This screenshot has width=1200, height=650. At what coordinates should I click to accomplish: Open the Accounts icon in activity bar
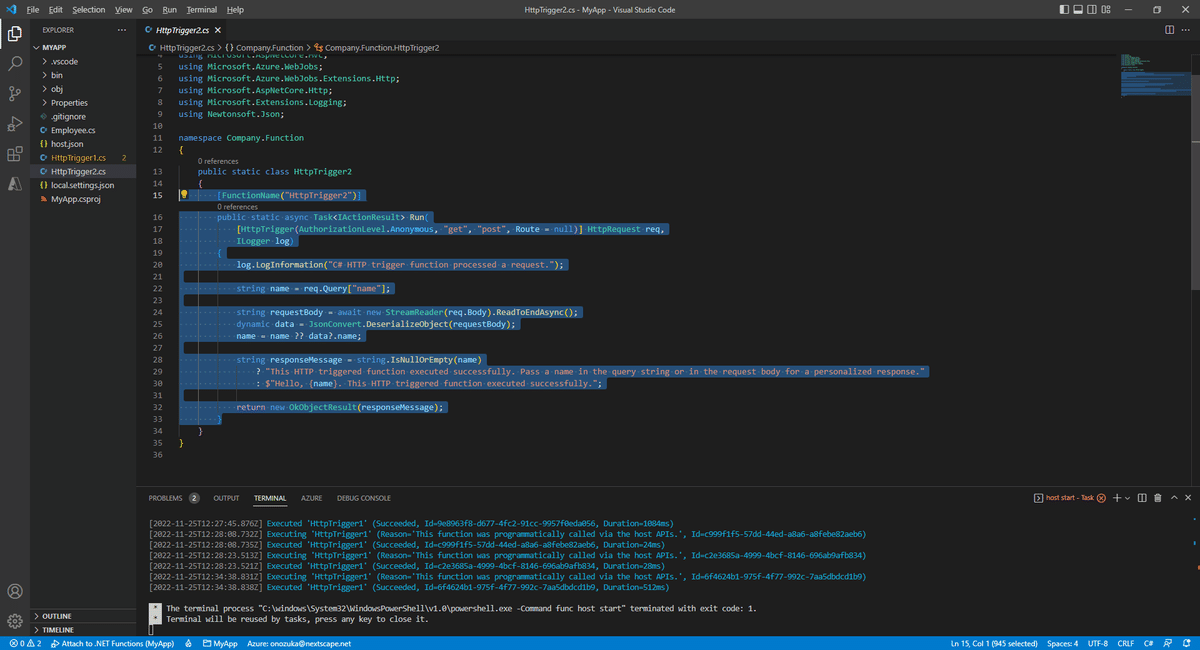click(14, 591)
